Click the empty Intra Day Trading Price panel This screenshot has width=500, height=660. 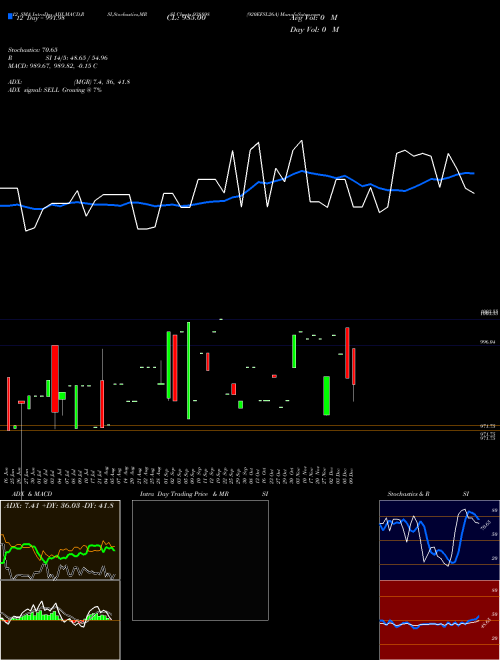click(x=200, y=560)
